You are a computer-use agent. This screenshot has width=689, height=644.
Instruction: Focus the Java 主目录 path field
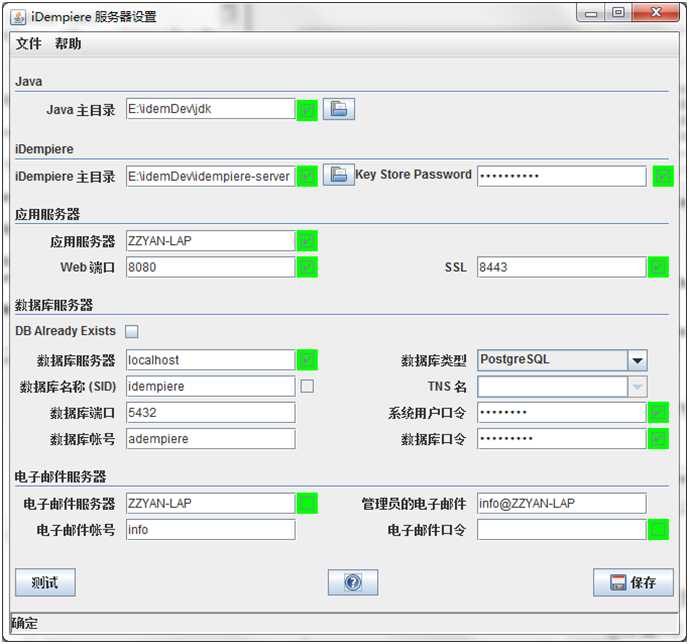(x=210, y=109)
